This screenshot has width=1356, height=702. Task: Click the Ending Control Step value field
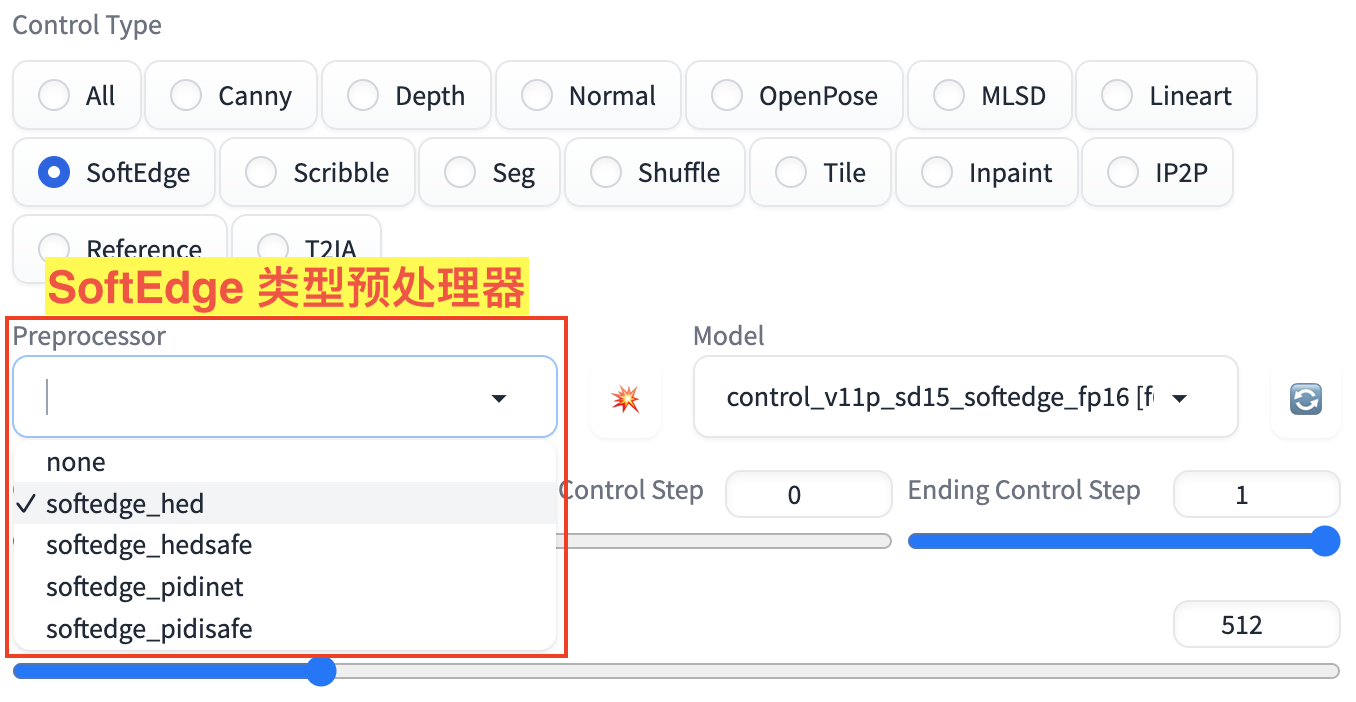(1255, 495)
